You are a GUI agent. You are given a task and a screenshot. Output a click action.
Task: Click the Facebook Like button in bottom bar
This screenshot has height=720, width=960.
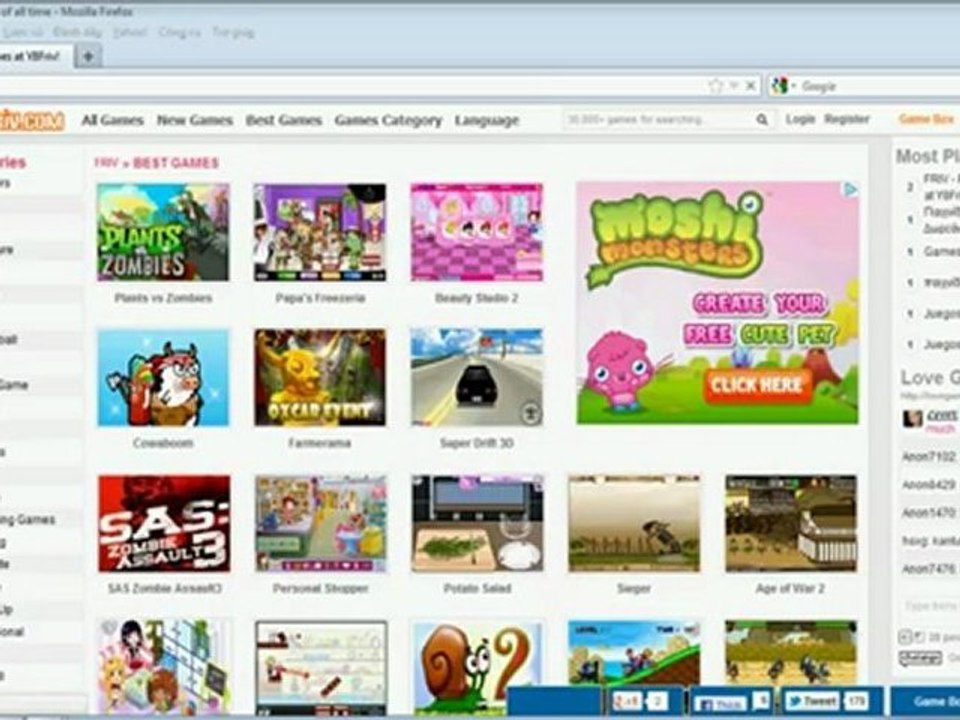[722, 702]
